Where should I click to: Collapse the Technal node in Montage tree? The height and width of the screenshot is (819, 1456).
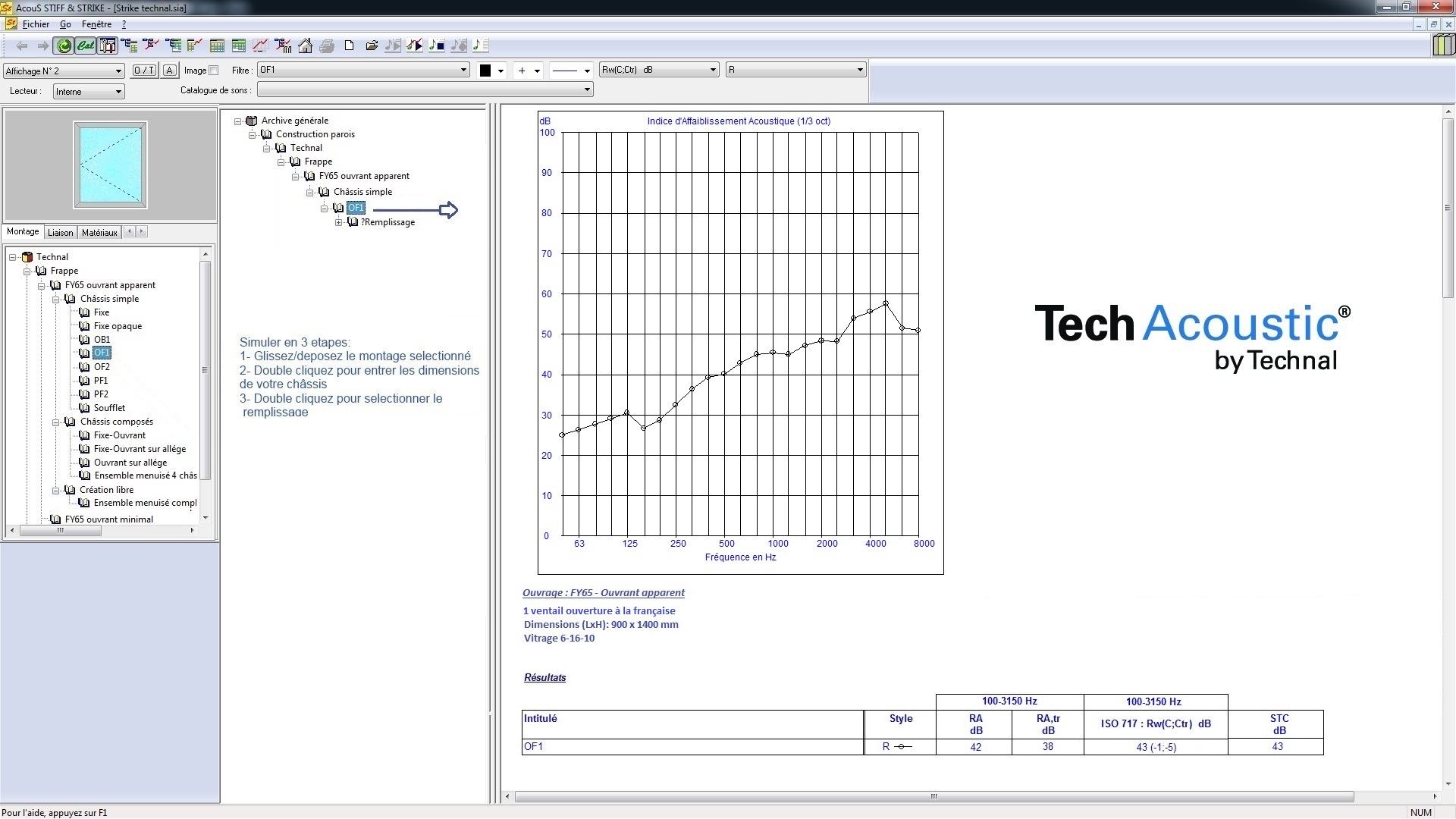(x=13, y=257)
